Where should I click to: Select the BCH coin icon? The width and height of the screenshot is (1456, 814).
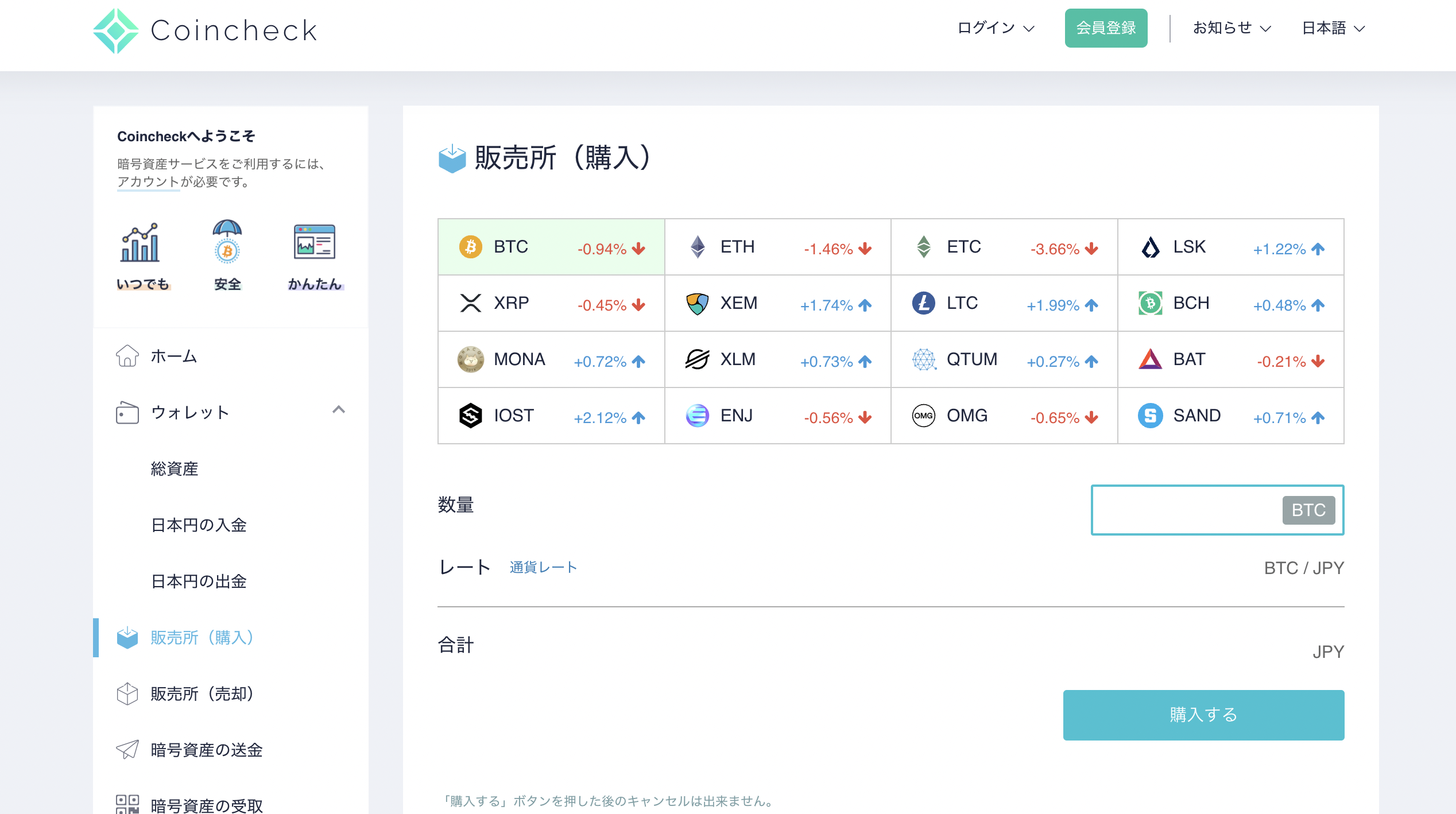pyautogui.click(x=1150, y=303)
